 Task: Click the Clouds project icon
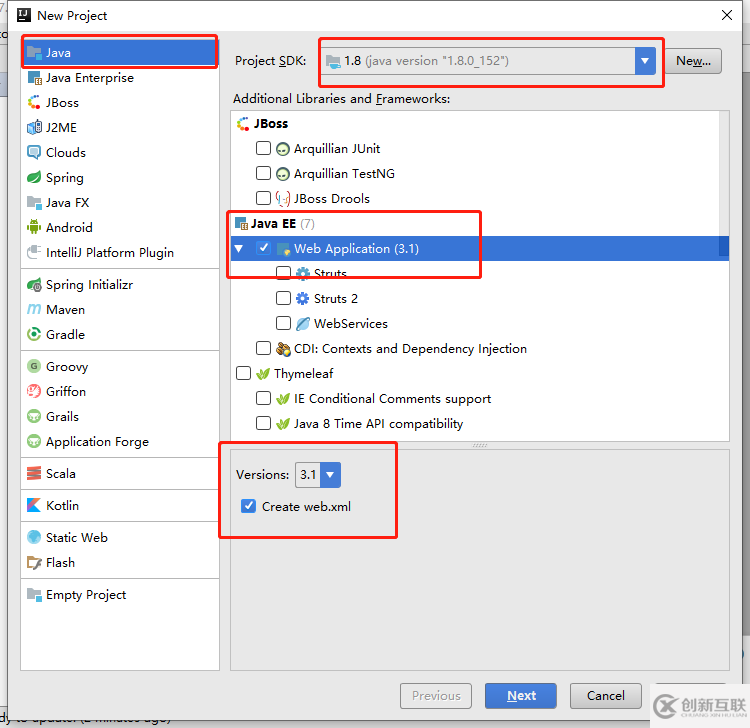pyautogui.click(x=34, y=152)
